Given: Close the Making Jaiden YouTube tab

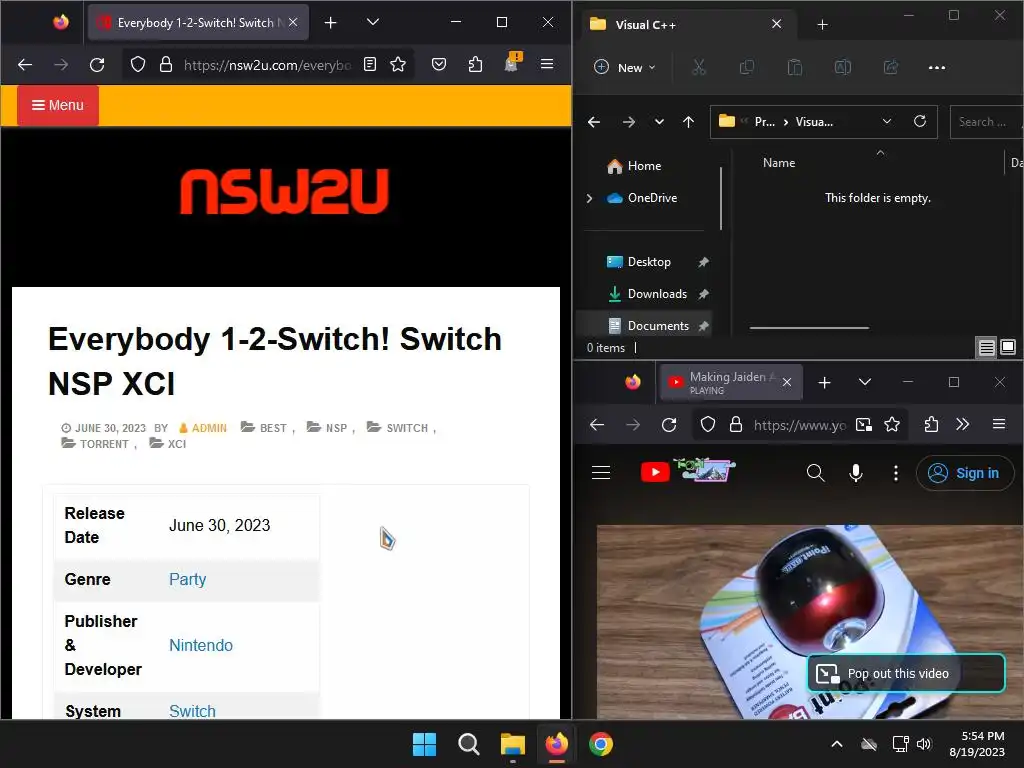Looking at the screenshot, I should (x=787, y=383).
